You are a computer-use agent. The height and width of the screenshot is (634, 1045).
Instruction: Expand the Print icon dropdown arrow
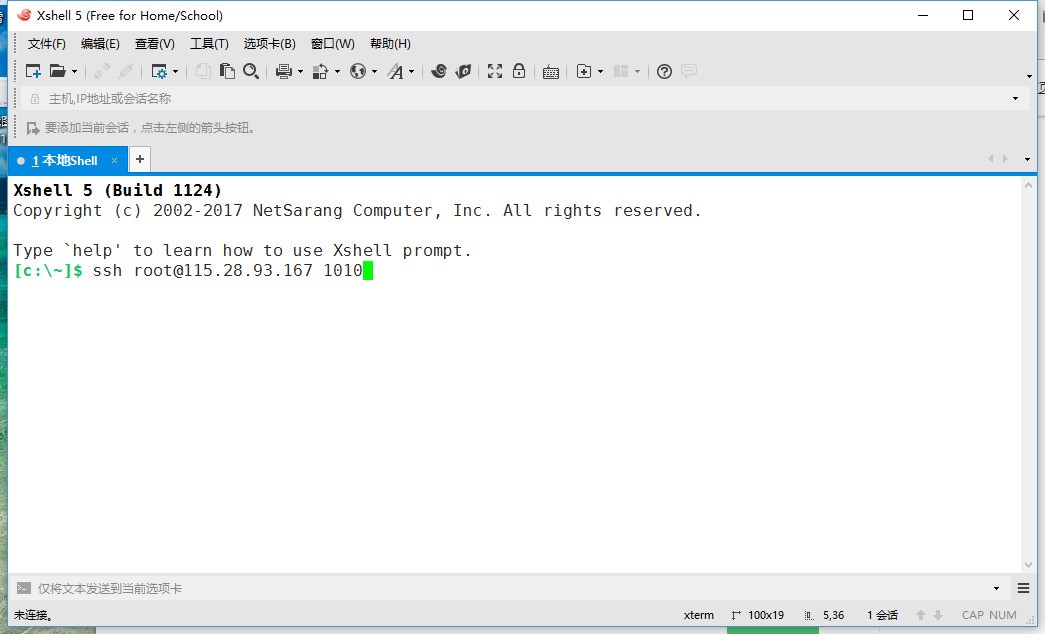coord(300,72)
